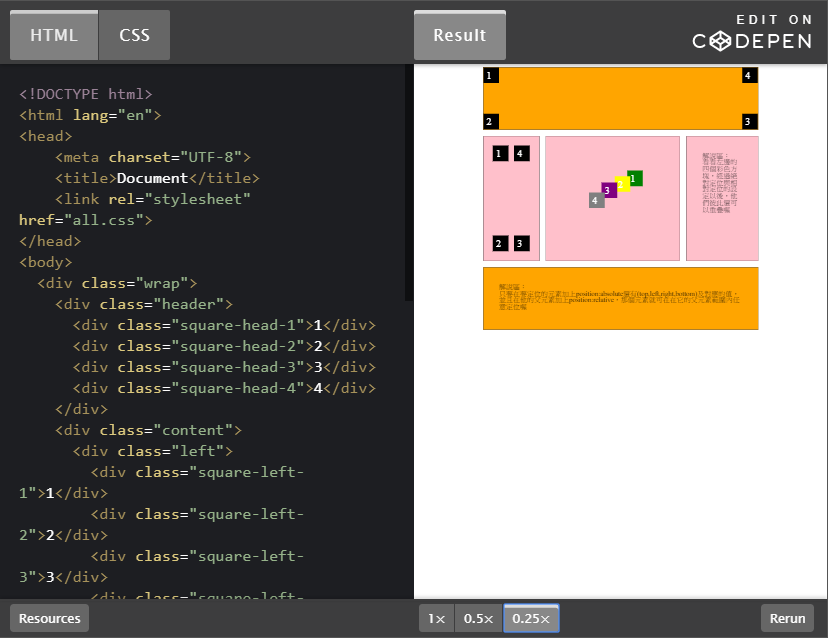This screenshot has height=640, width=828.
Task: Click the meta charset="UTF-8" line
Action: 153,157
